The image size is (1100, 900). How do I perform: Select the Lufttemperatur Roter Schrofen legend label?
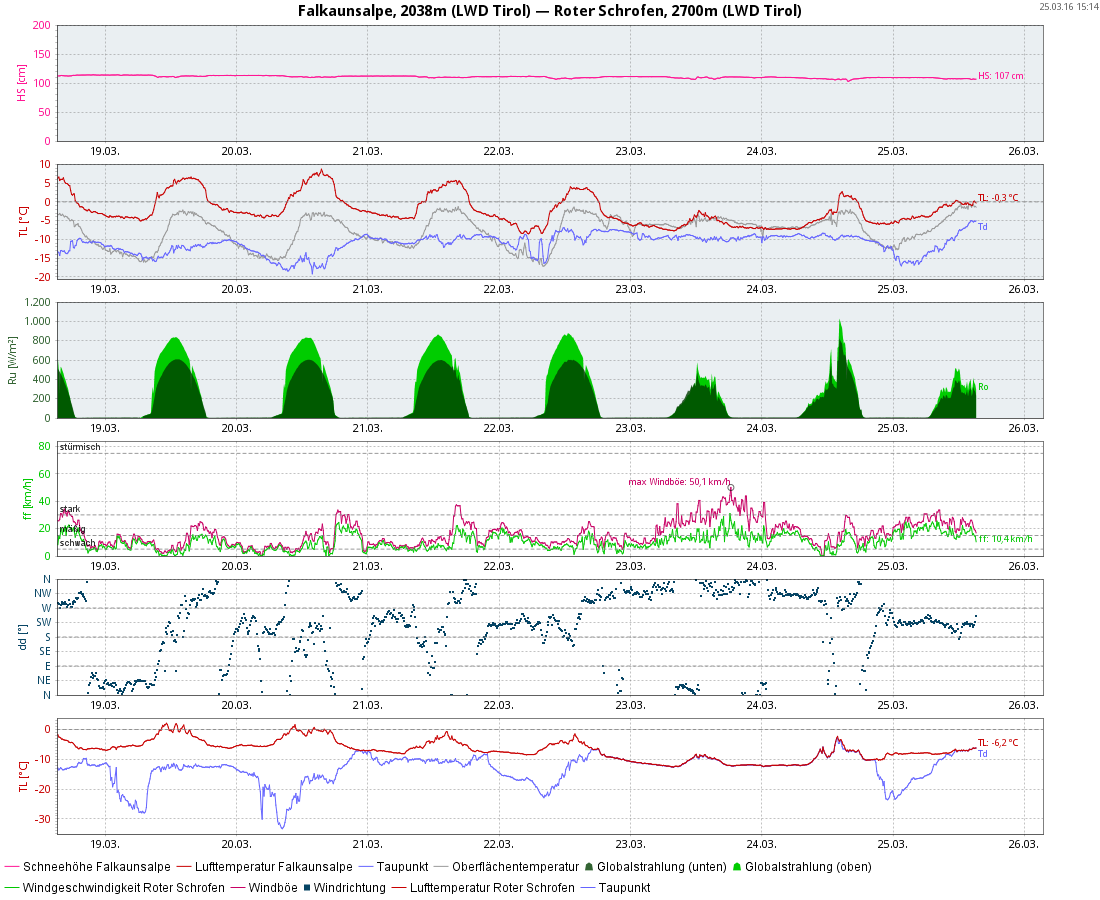click(492, 888)
